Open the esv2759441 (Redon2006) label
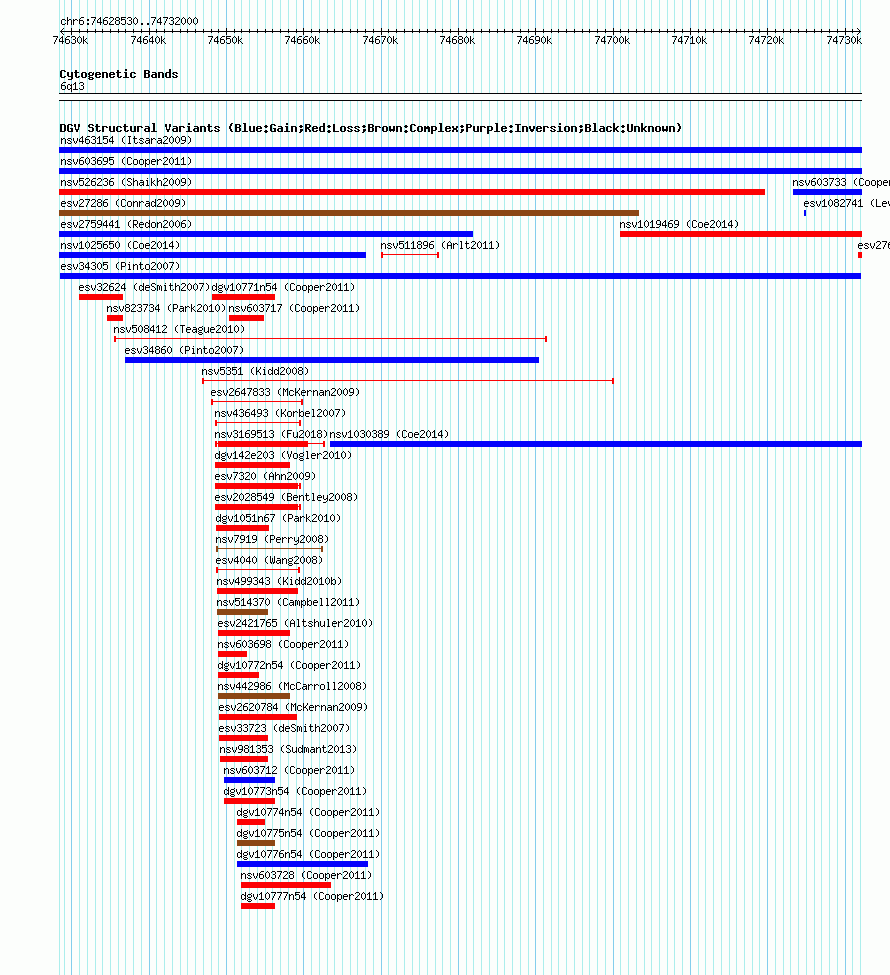This screenshot has height=975, width=890. click(x=126, y=224)
